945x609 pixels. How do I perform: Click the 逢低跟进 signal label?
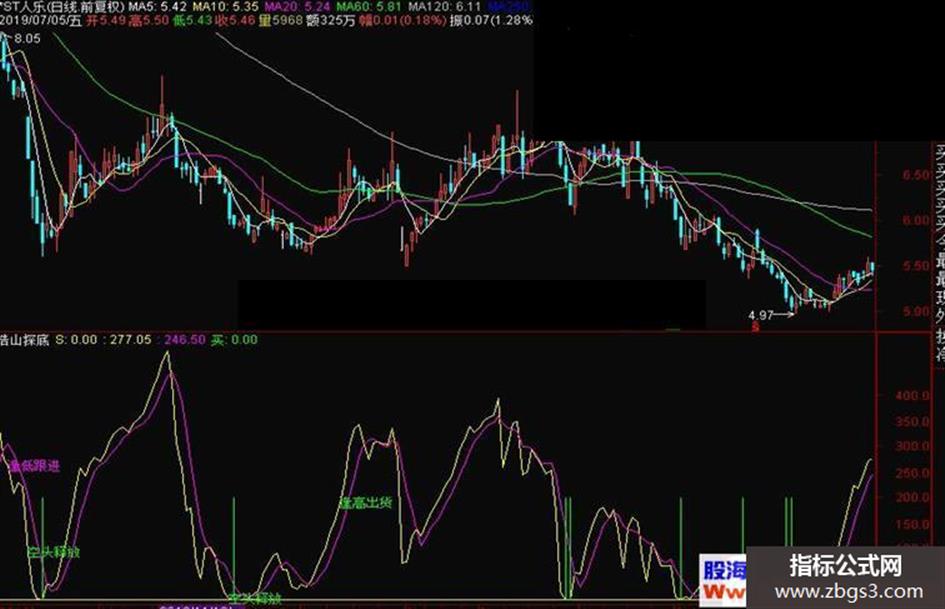click(x=35, y=465)
